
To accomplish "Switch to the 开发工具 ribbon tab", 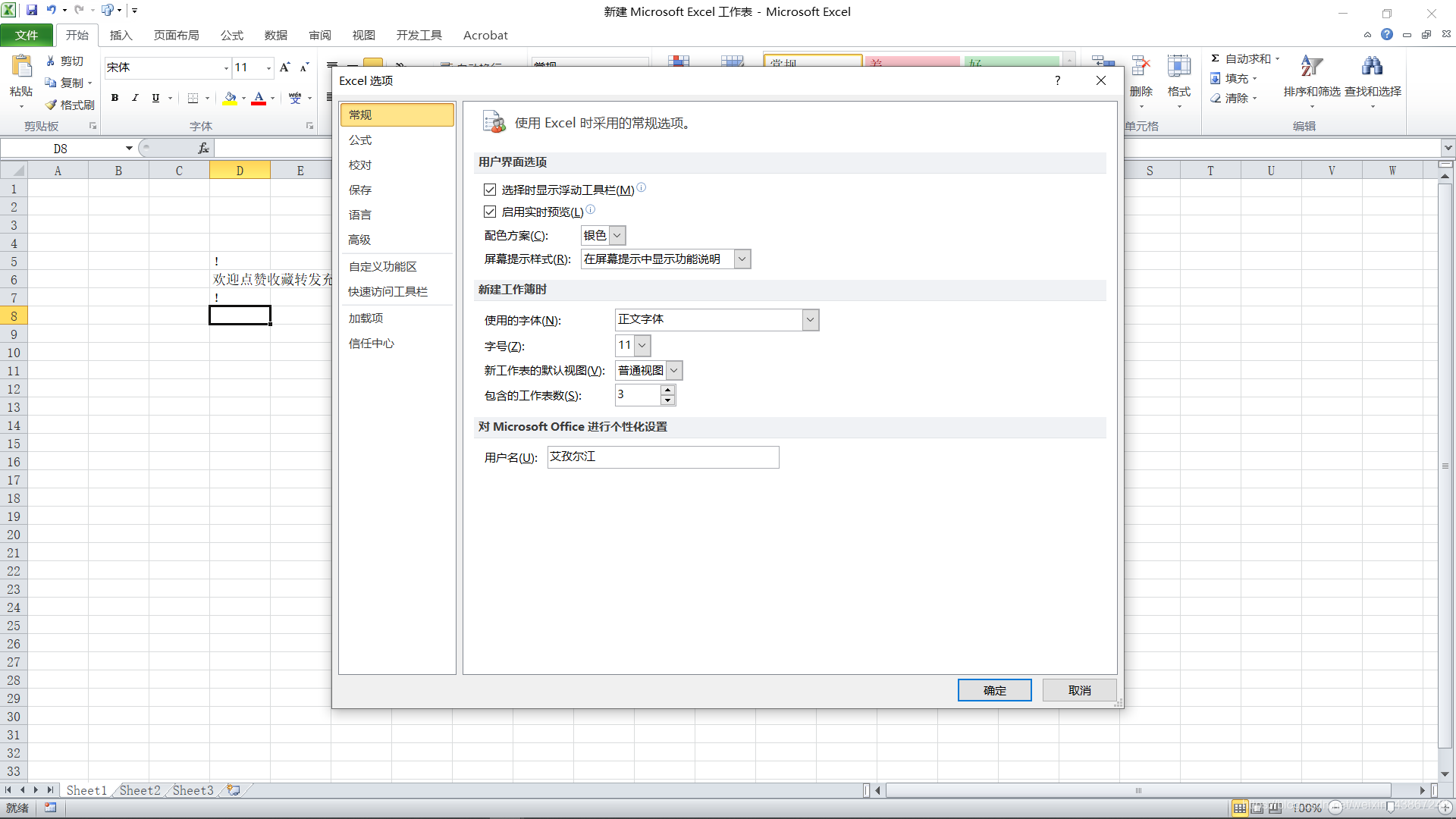I will (x=419, y=35).
